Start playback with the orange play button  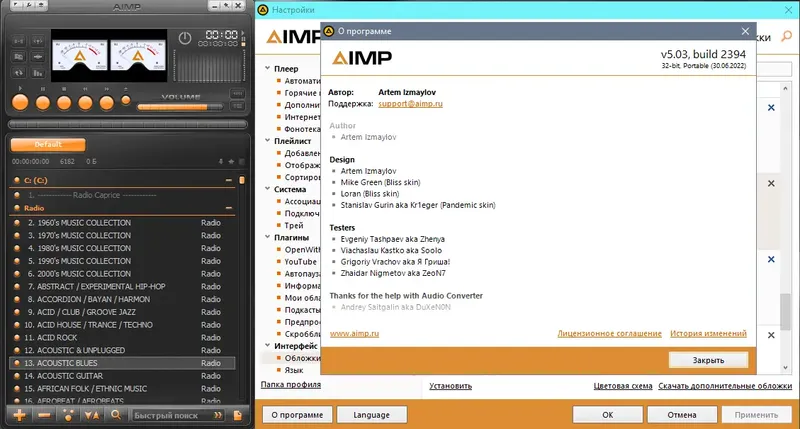tap(20, 103)
